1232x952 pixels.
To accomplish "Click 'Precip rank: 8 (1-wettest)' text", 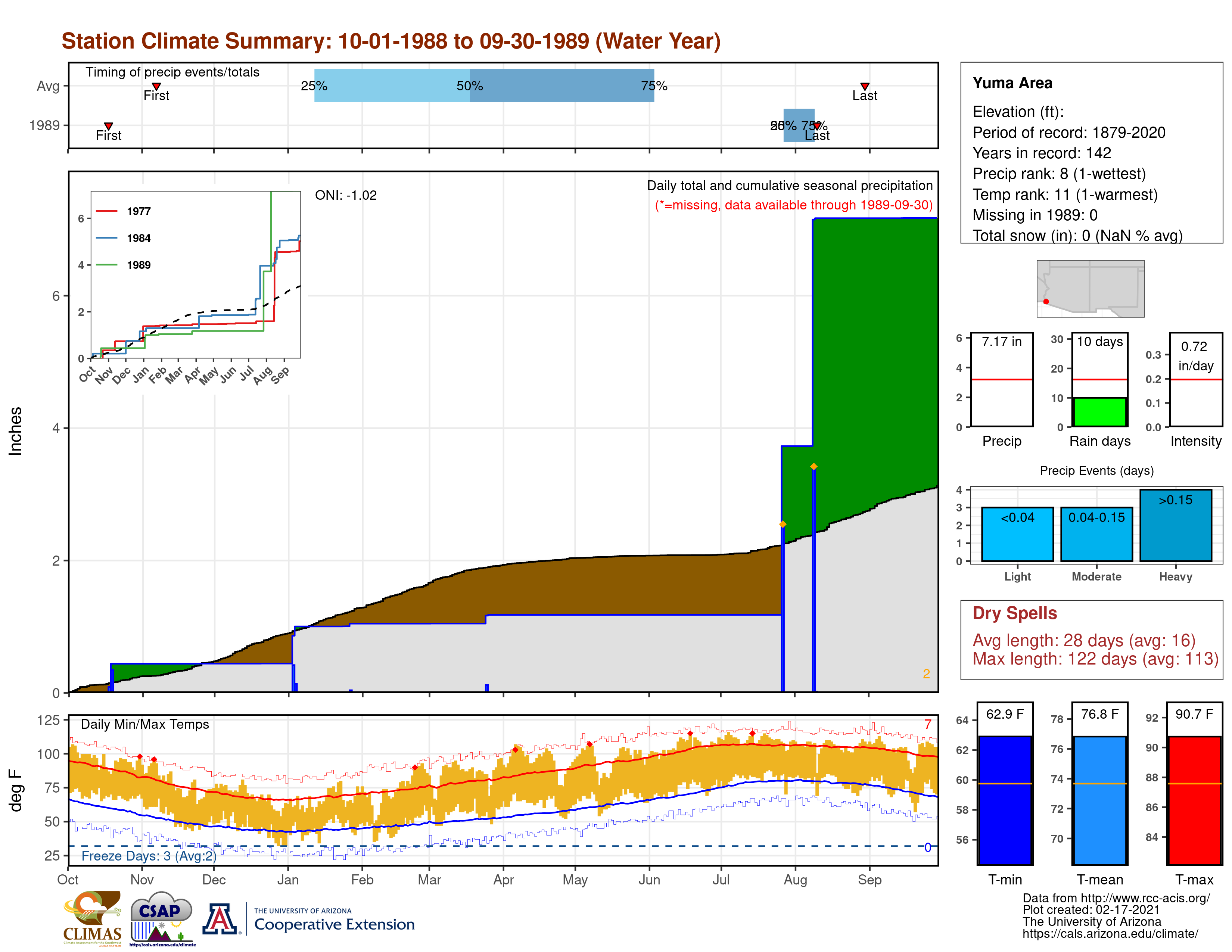I will (1060, 174).
